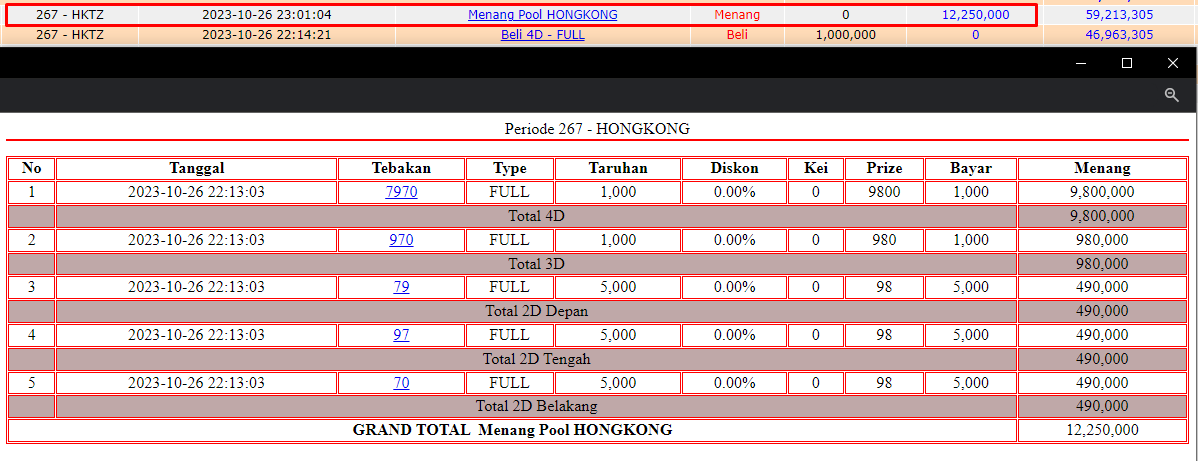Close the popup window
The image size is (1198, 461).
point(1173,63)
